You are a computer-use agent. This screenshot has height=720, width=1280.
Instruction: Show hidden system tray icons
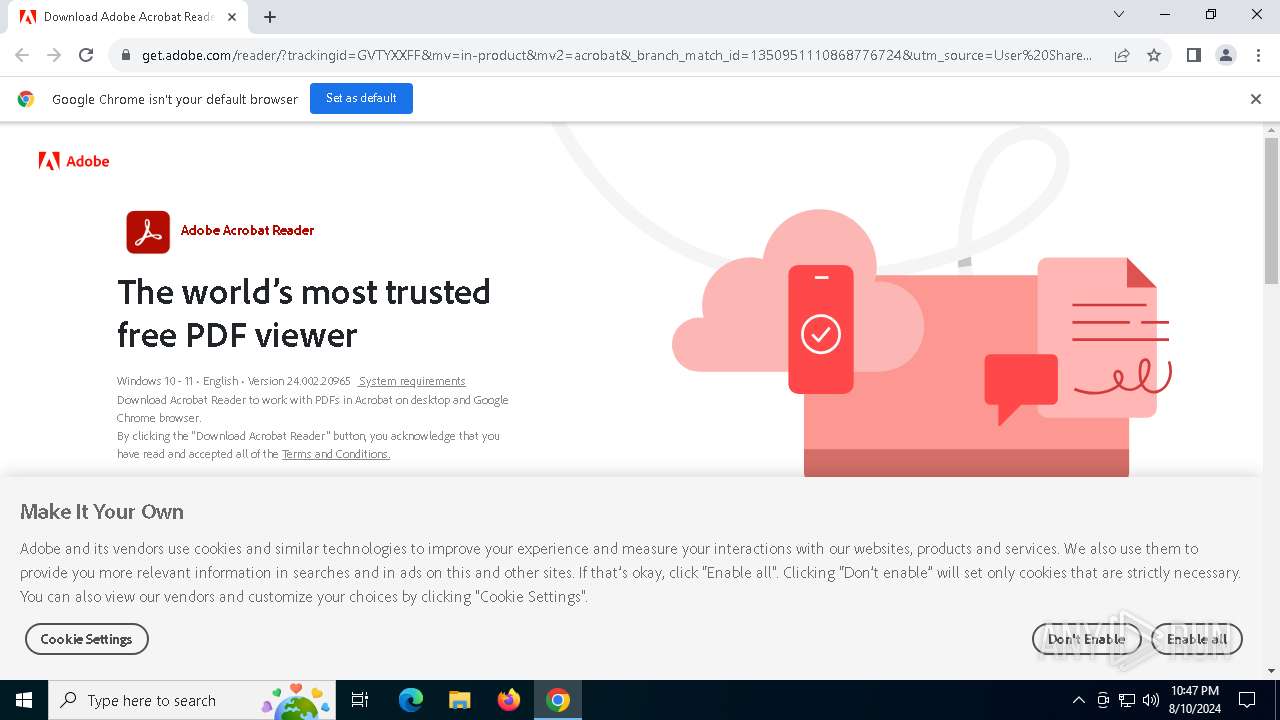pyautogui.click(x=1078, y=700)
